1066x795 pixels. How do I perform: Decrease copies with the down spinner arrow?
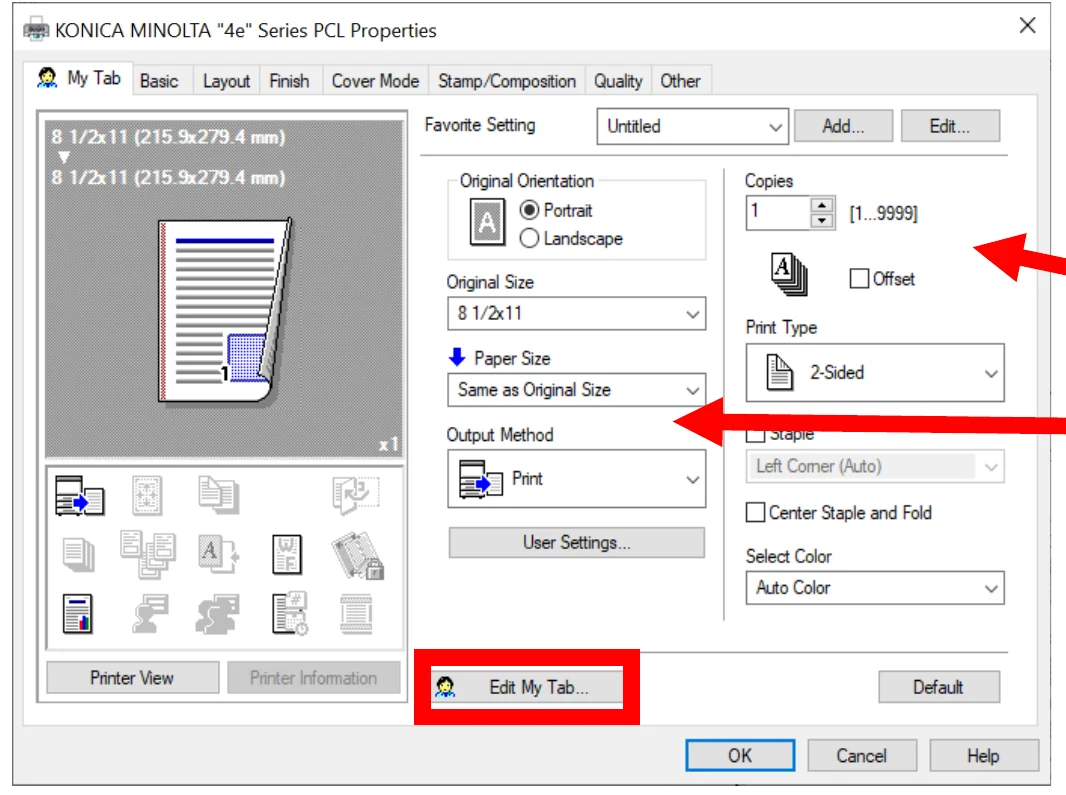[x=823, y=221]
